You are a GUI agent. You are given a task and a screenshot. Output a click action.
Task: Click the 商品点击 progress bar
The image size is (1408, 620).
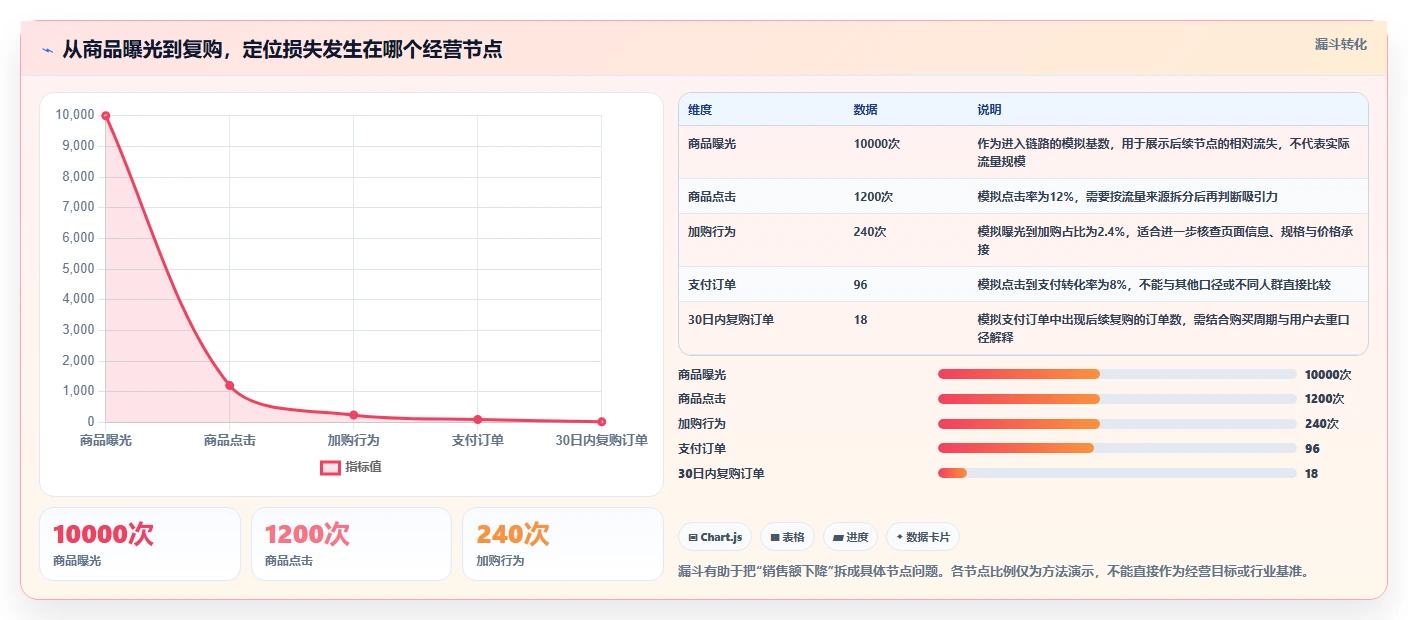pos(1117,399)
